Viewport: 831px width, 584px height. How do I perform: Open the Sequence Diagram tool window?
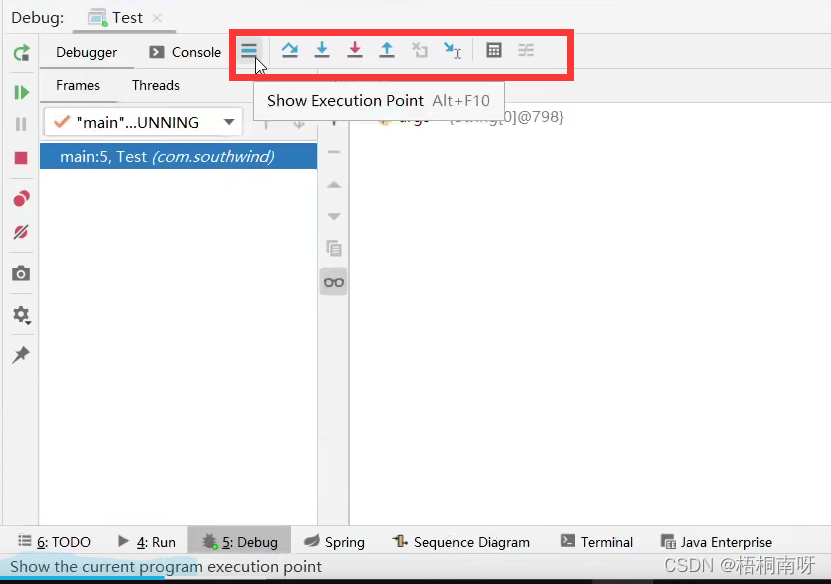tap(461, 542)
